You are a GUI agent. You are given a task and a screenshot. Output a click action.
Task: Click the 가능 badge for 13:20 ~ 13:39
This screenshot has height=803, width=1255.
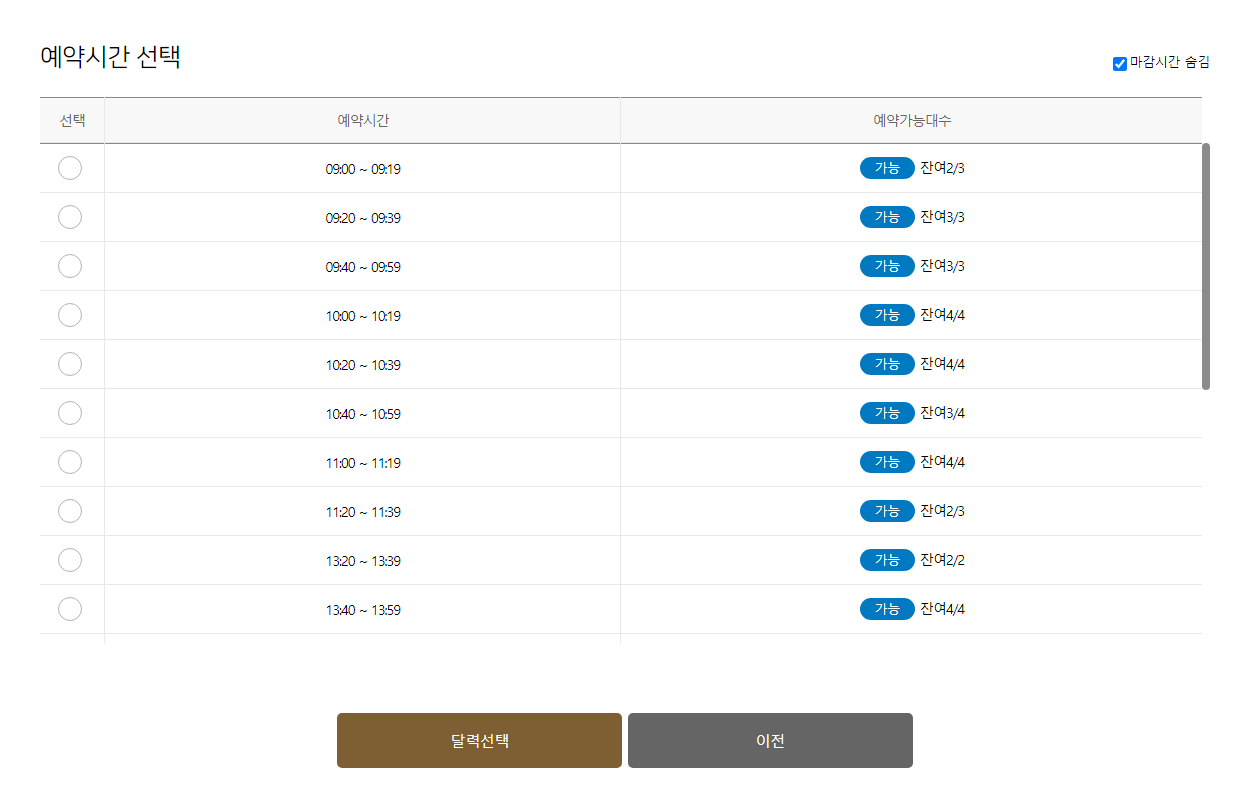[x=887, y=559]
